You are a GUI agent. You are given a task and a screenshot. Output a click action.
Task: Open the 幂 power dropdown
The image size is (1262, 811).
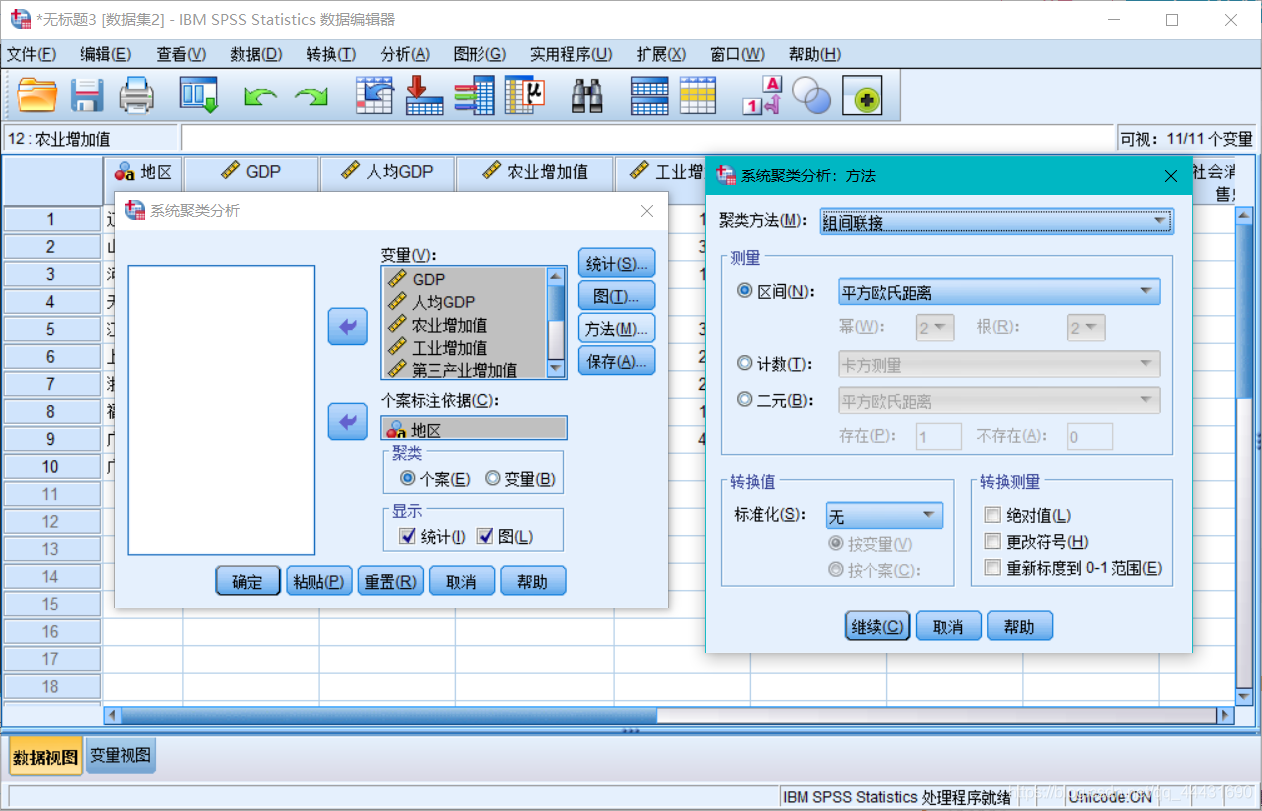coord(935,327)
